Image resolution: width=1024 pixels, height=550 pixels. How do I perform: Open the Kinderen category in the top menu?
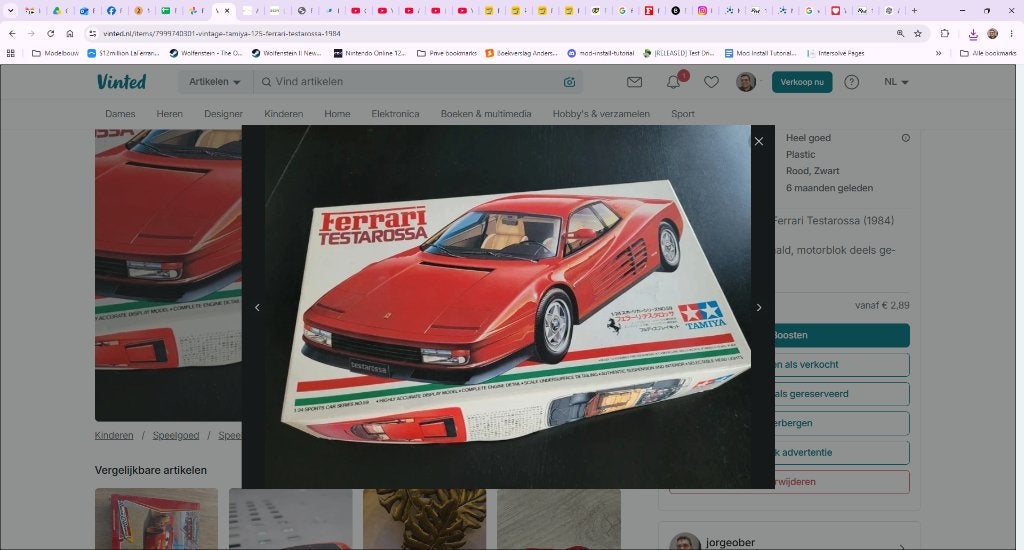pyautogui.click(x=283, y=114)
